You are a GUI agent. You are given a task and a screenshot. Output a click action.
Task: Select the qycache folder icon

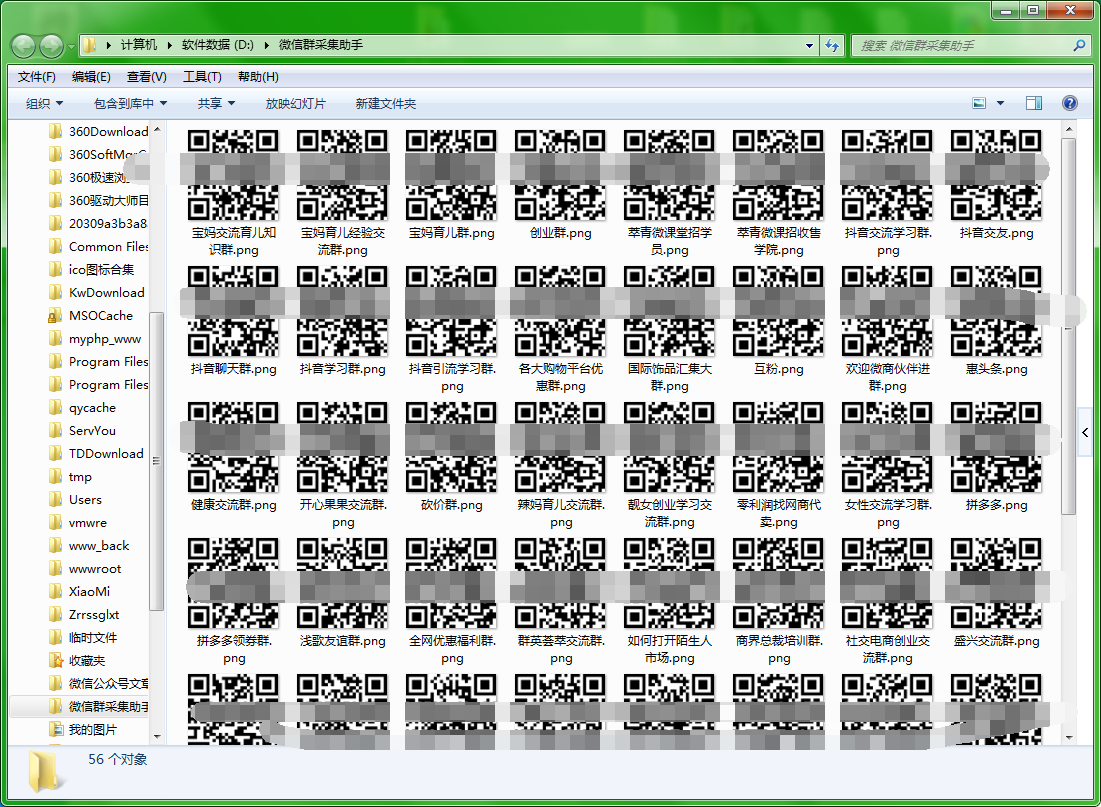tap(55, 408)
